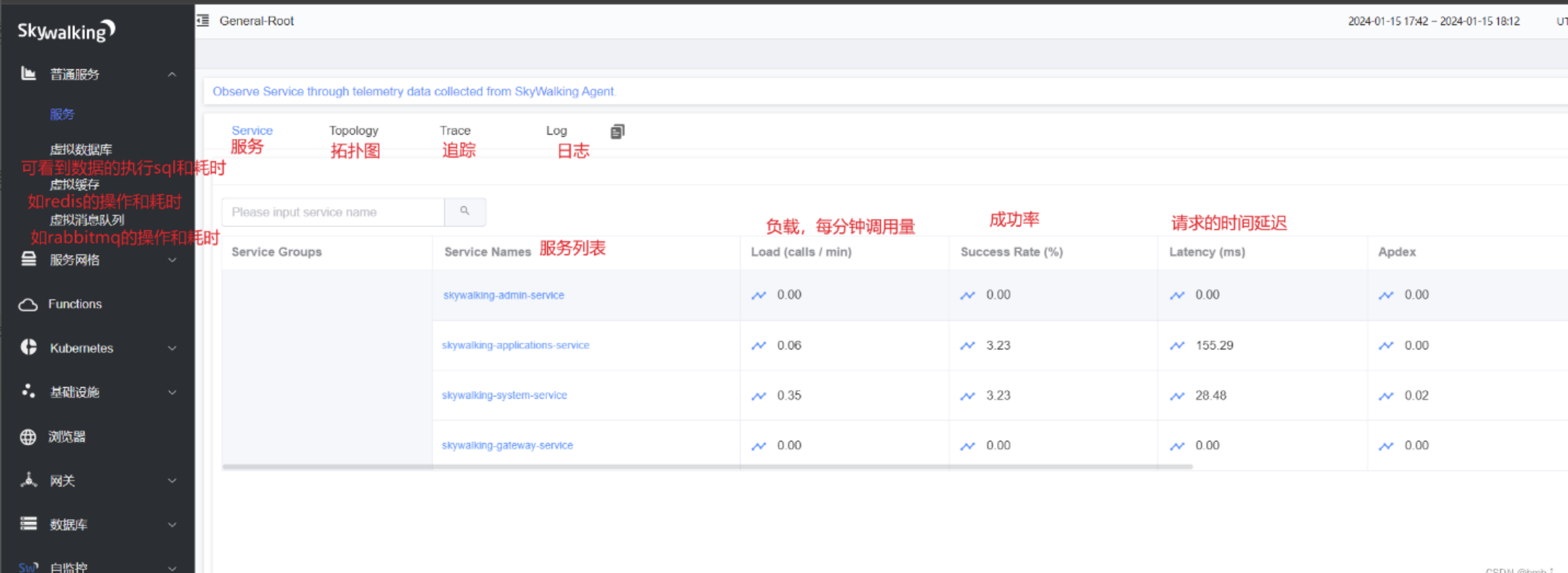Open success rate trend icon for skywalking-admin-service
The height and width of the screenshot is (573, 1568).
click(x=967, y=296)
